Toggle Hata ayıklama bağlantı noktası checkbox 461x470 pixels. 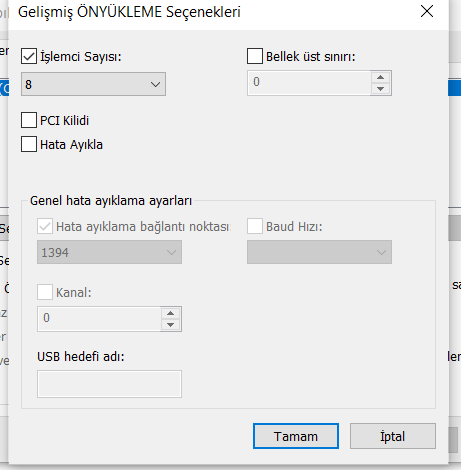point(45,226)
